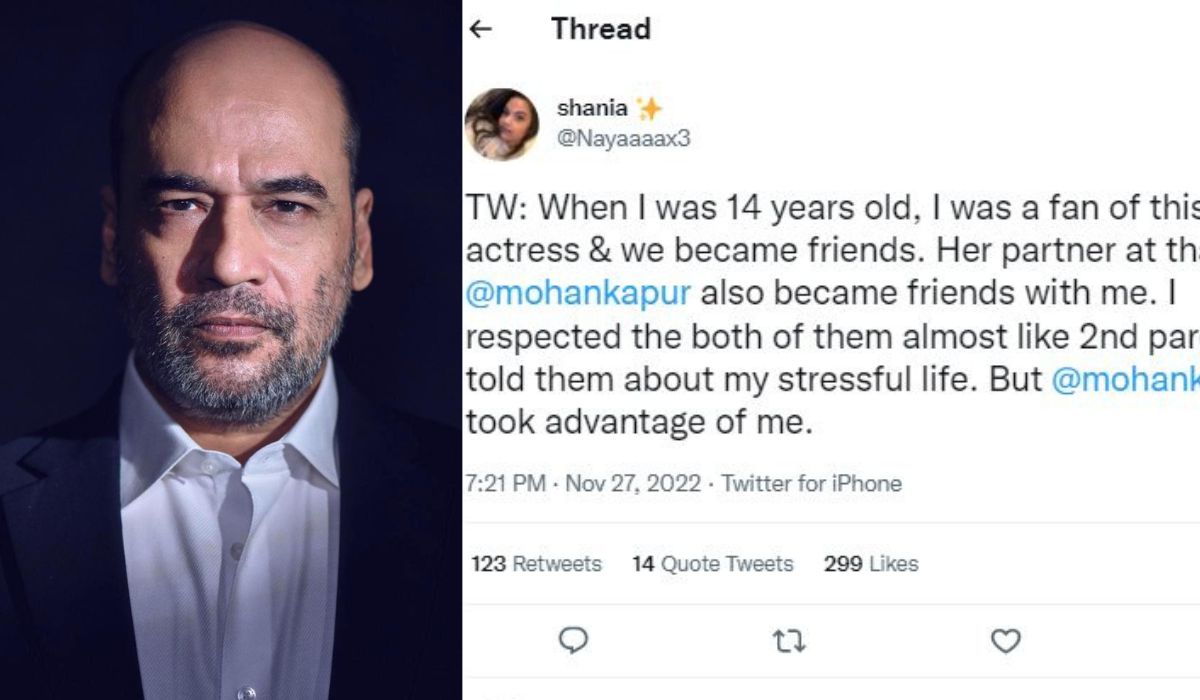Click the tweet line 'took advantage of me'

(x=636, y=424)
